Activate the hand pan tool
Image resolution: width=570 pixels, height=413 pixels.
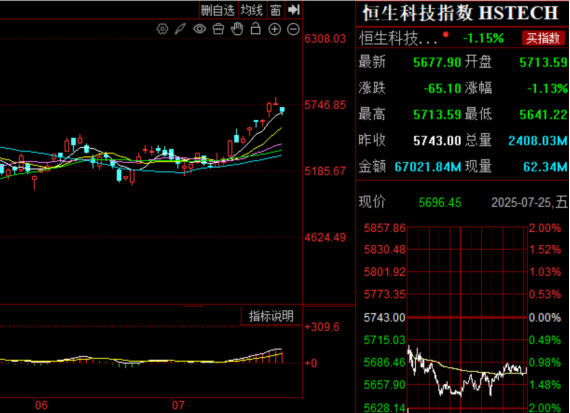(237, 28)
